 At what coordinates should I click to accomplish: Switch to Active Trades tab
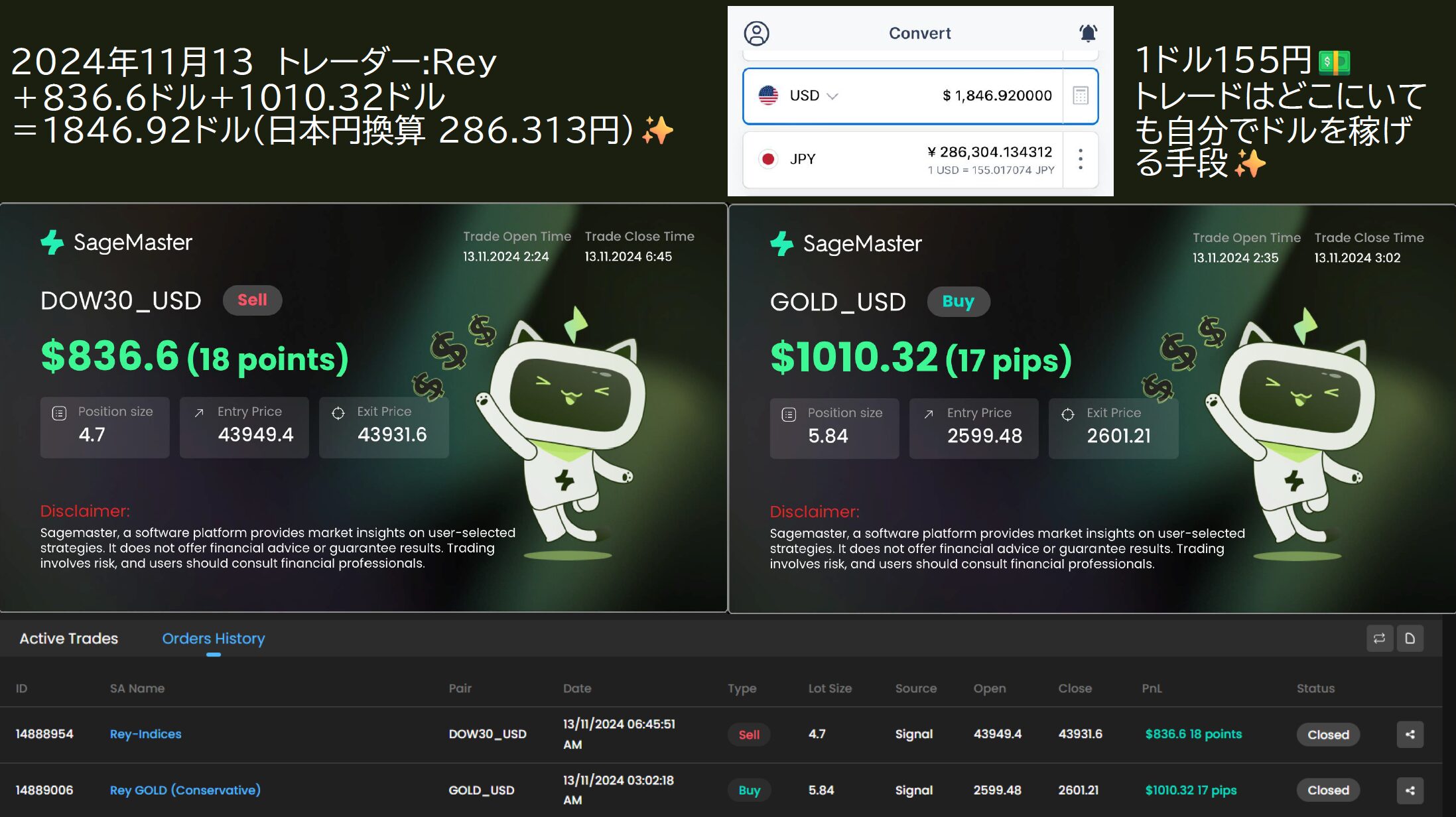point(69,638)
